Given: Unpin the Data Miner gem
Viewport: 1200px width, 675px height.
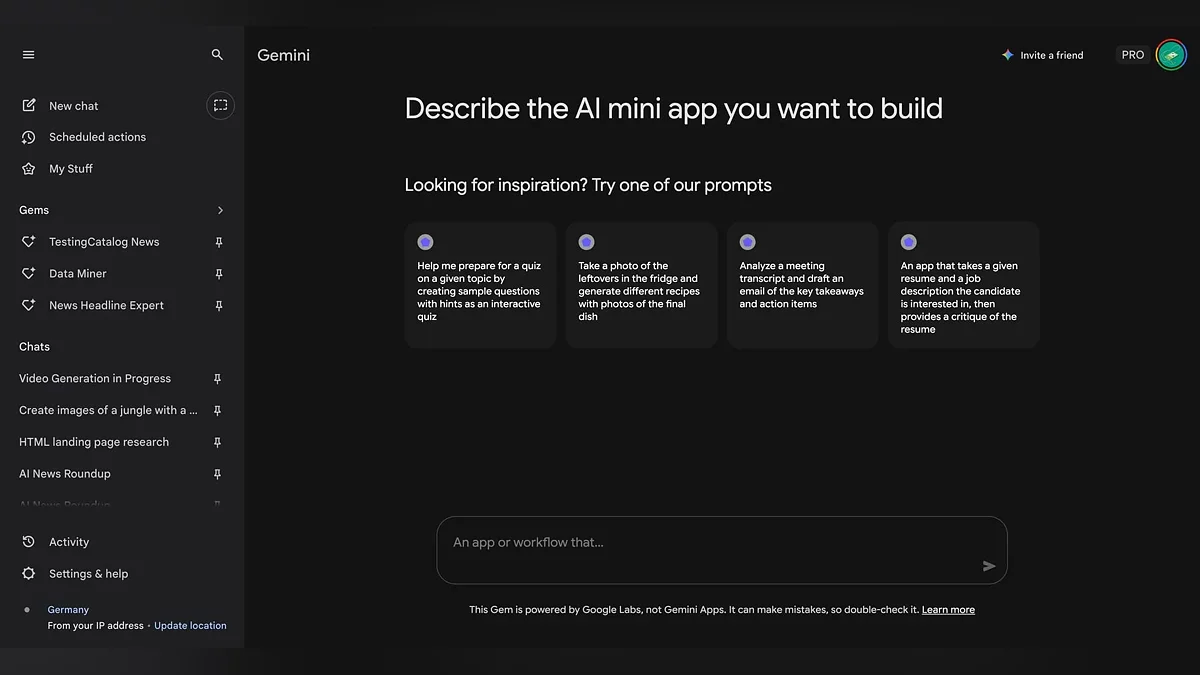Looking at the screenshot, I should 218,274.
